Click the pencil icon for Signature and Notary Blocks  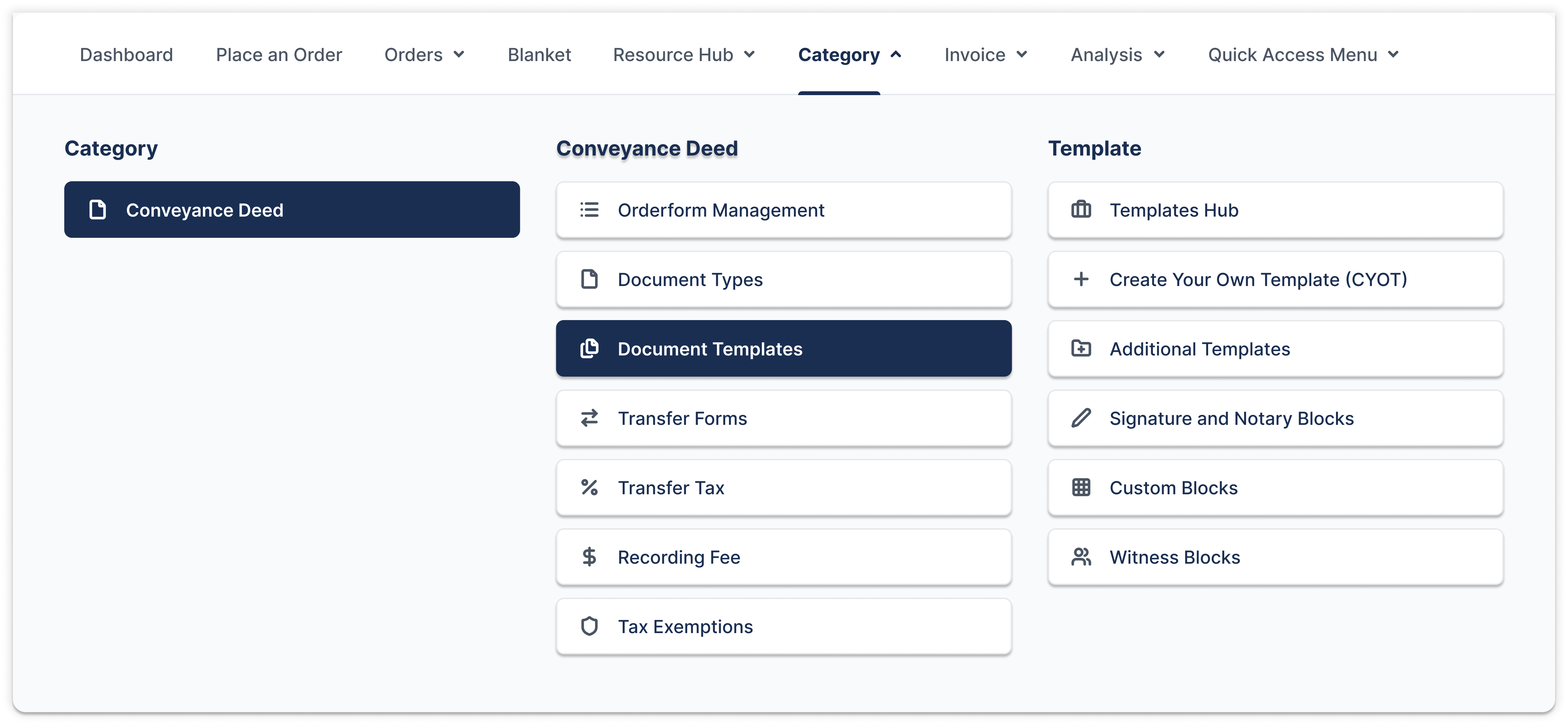1081,418
